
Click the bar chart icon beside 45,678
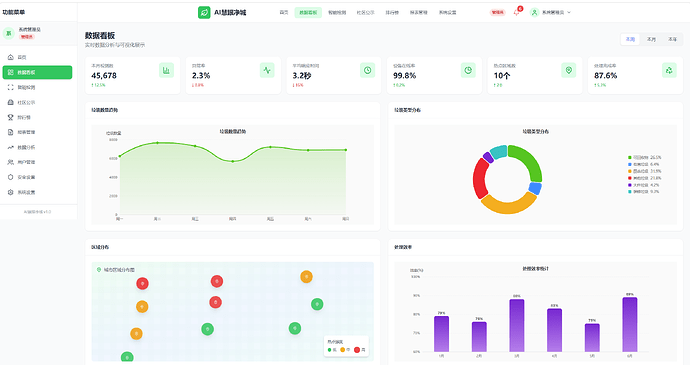click(166, 70)
